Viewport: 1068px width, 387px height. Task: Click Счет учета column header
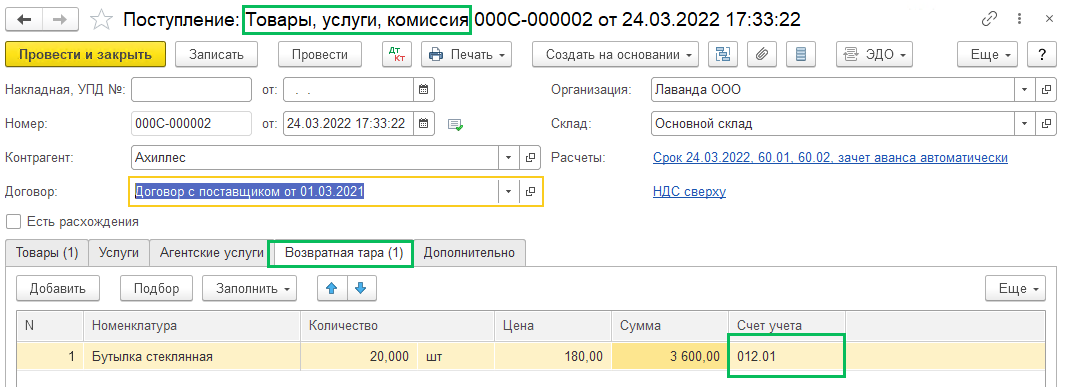[787, 326]
